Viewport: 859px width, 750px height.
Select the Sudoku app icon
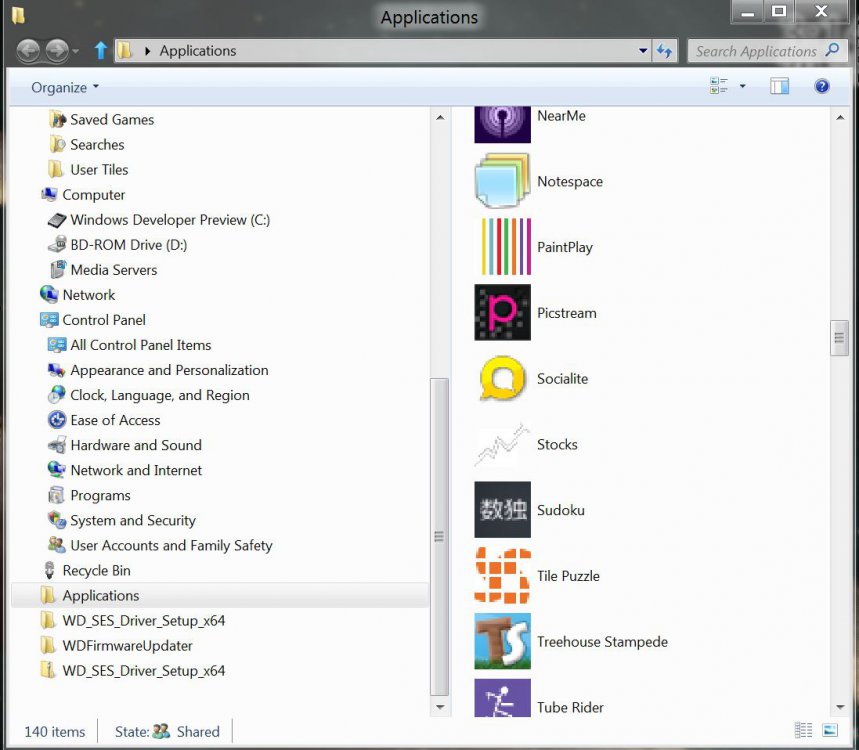tap(502, 510)
